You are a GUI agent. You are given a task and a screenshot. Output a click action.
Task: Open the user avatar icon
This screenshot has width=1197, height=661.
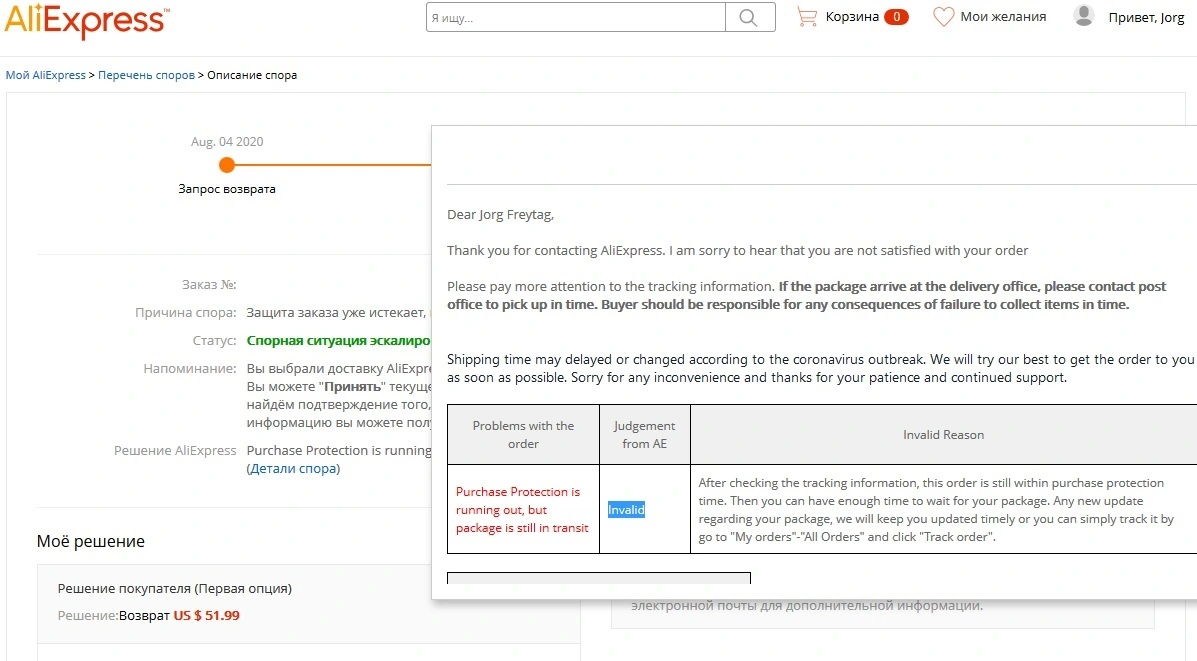(x=1084, y=15)
